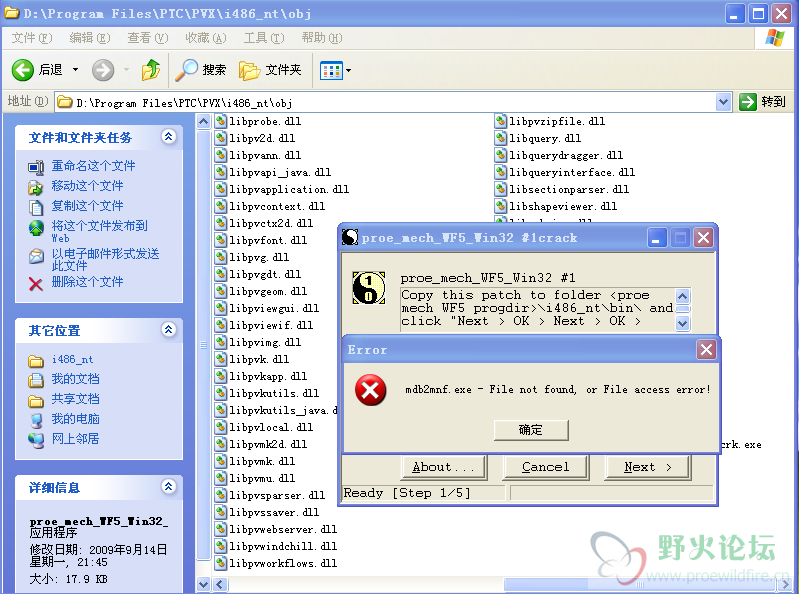The image size is (799, 594).
Task: Click the red error icon in dialog
Action: click(x=370, y=390)
